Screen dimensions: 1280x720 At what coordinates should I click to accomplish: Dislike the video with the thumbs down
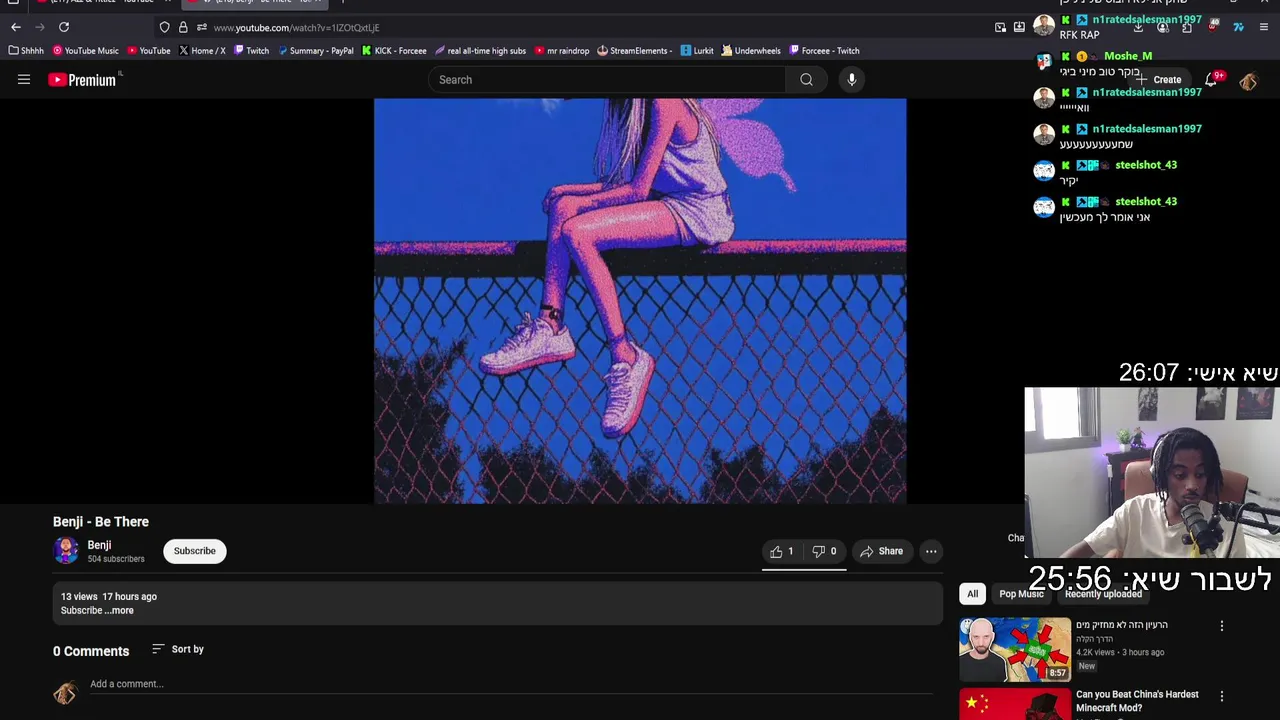coord(825,551)
